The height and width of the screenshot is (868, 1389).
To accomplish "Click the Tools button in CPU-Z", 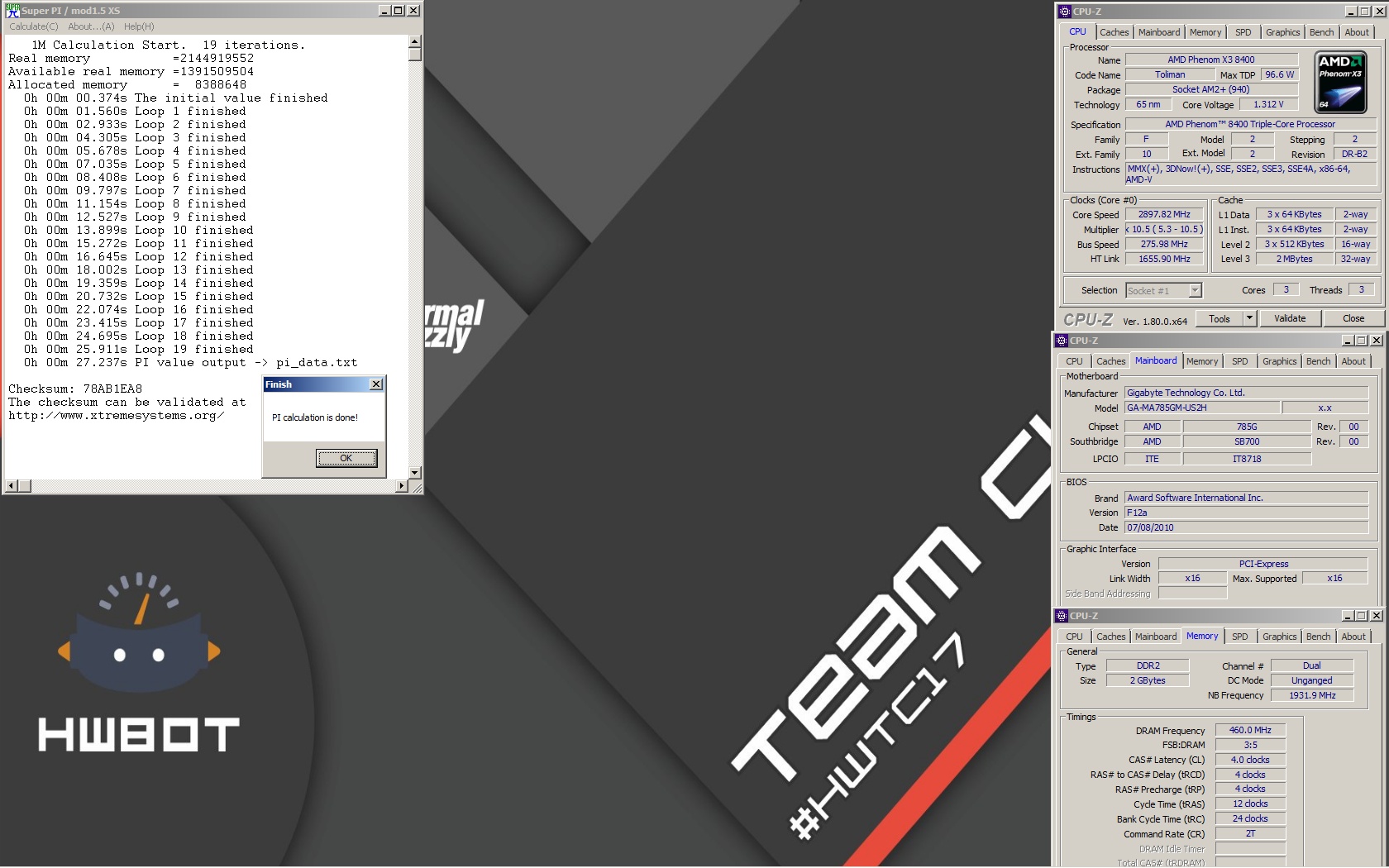I will (x=1220, y=318).
